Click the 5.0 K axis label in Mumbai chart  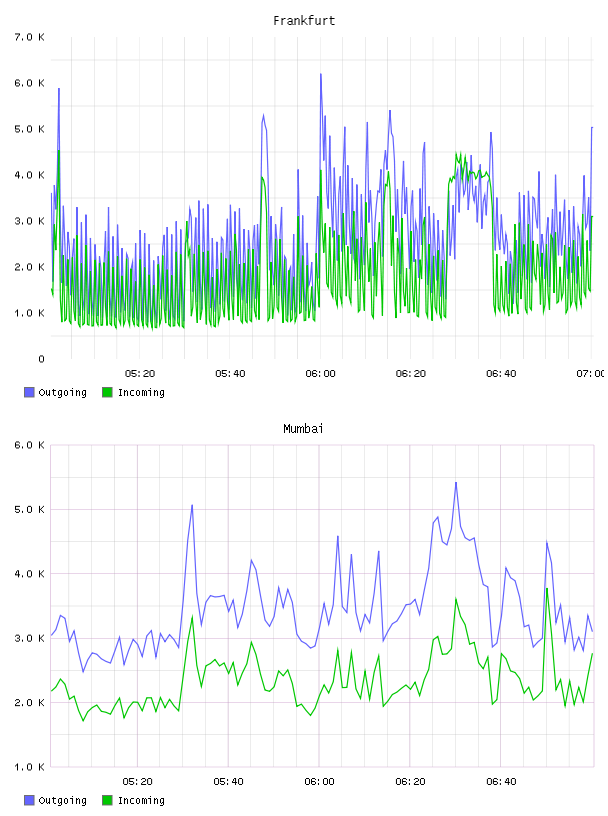30,509
